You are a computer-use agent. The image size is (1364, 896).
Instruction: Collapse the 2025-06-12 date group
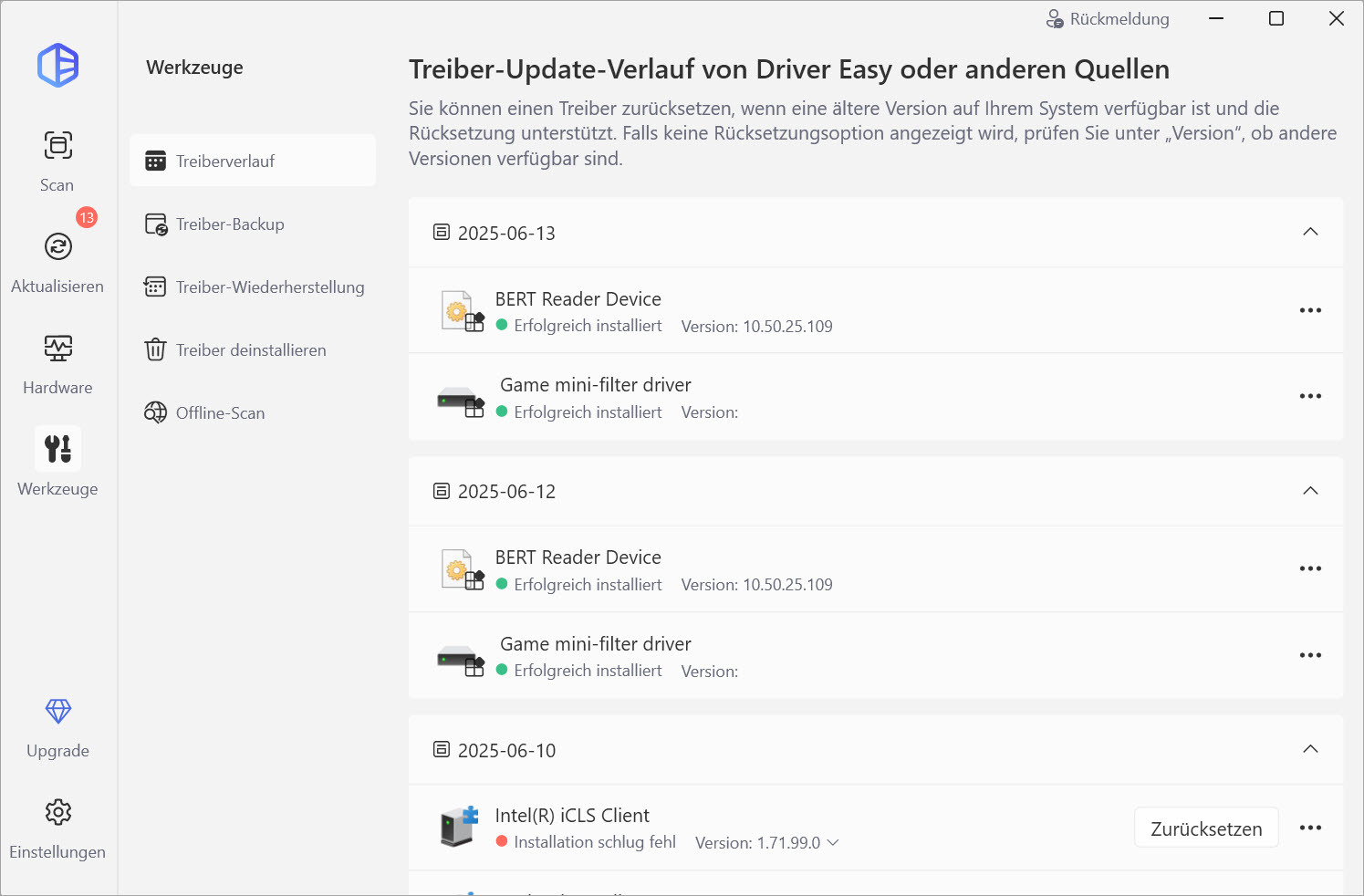click(1310, 491)
